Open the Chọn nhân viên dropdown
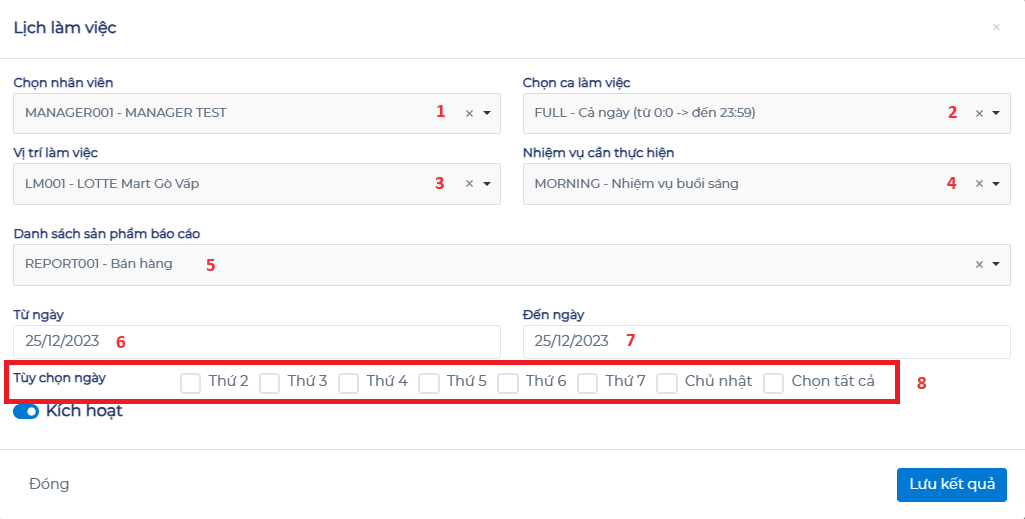Viewport: 1025px width, 519px height. pos(487,113)
